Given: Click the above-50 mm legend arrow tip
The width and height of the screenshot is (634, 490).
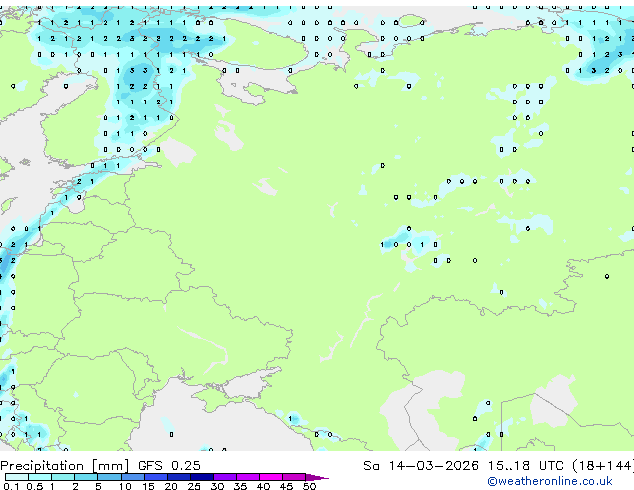Looking at the screenshot, I should coord(317,477).
